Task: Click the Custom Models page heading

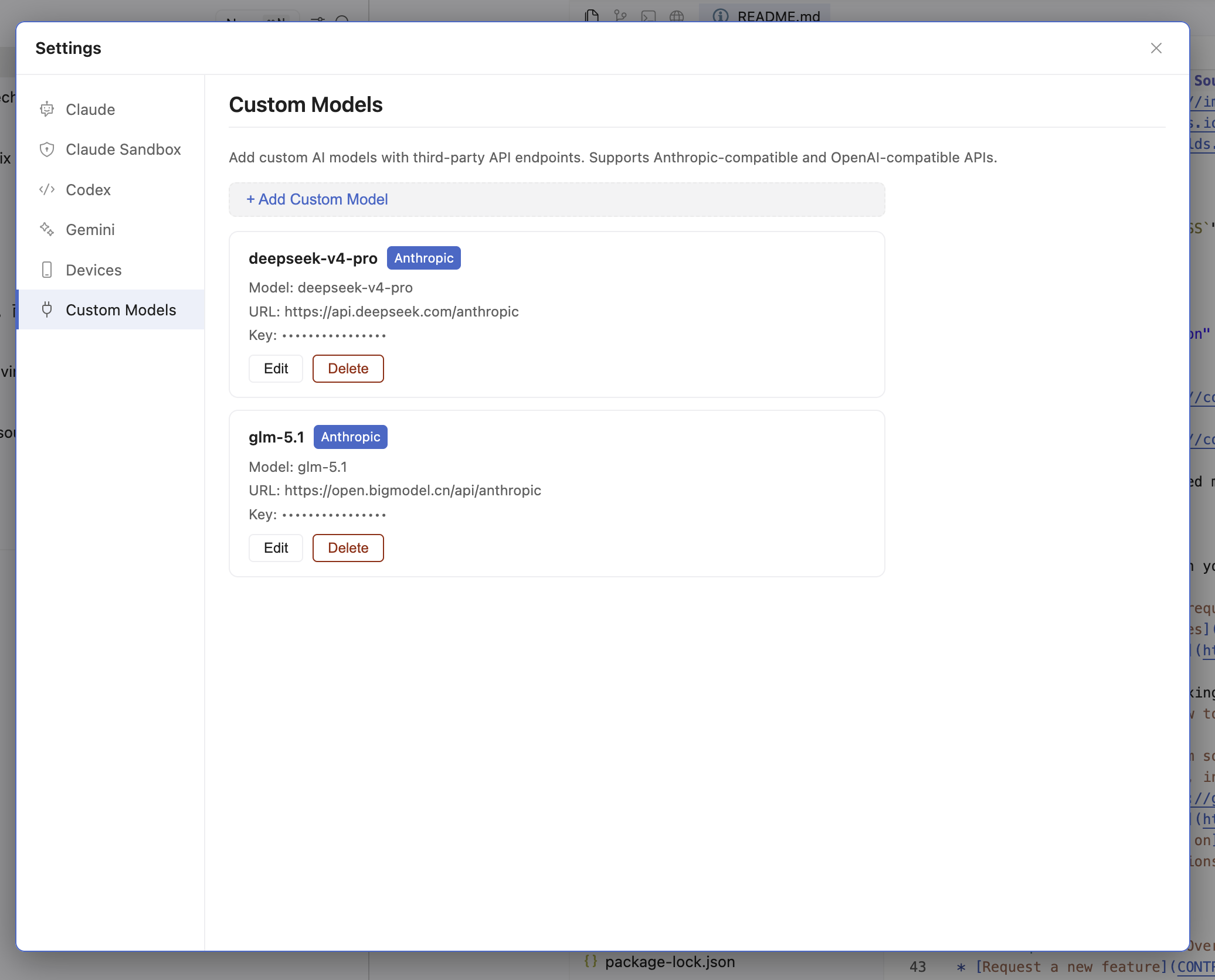Action: pos(306,105)
